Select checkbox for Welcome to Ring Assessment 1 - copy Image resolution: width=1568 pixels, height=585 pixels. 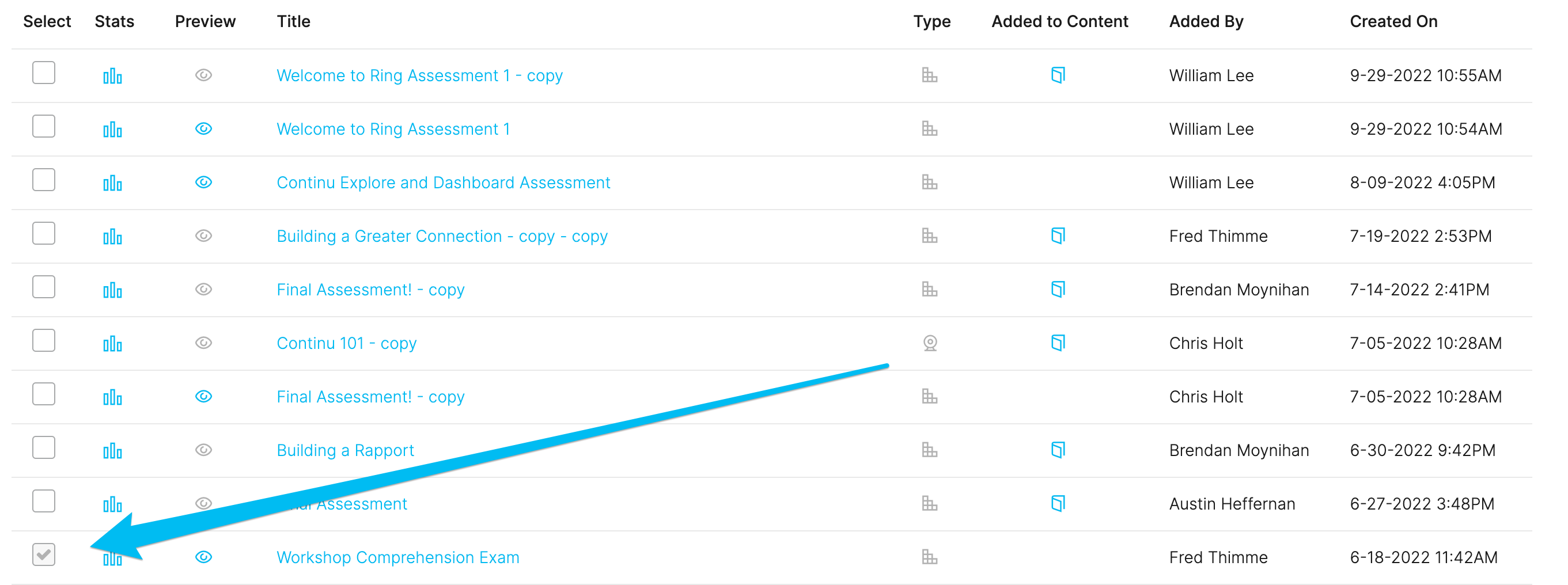coord(44,73)
